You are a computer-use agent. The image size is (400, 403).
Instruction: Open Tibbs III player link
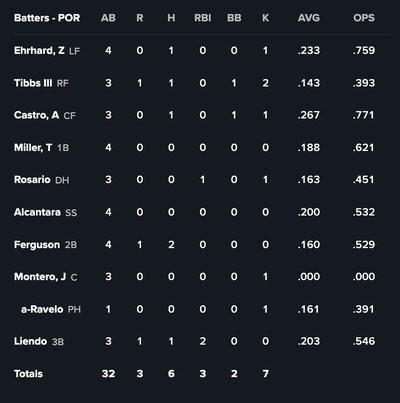[33, 83]
